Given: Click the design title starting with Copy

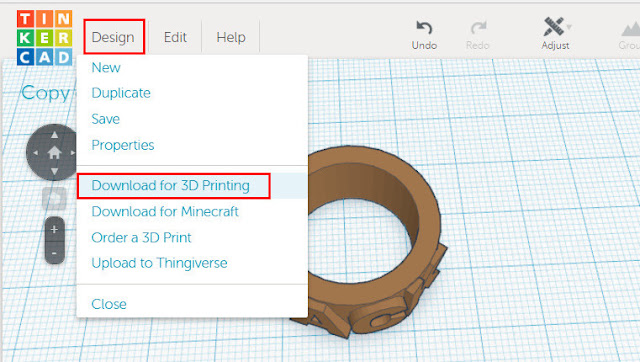Looking at the screenshot, I should pyautogui.click(x=46, y=93).
